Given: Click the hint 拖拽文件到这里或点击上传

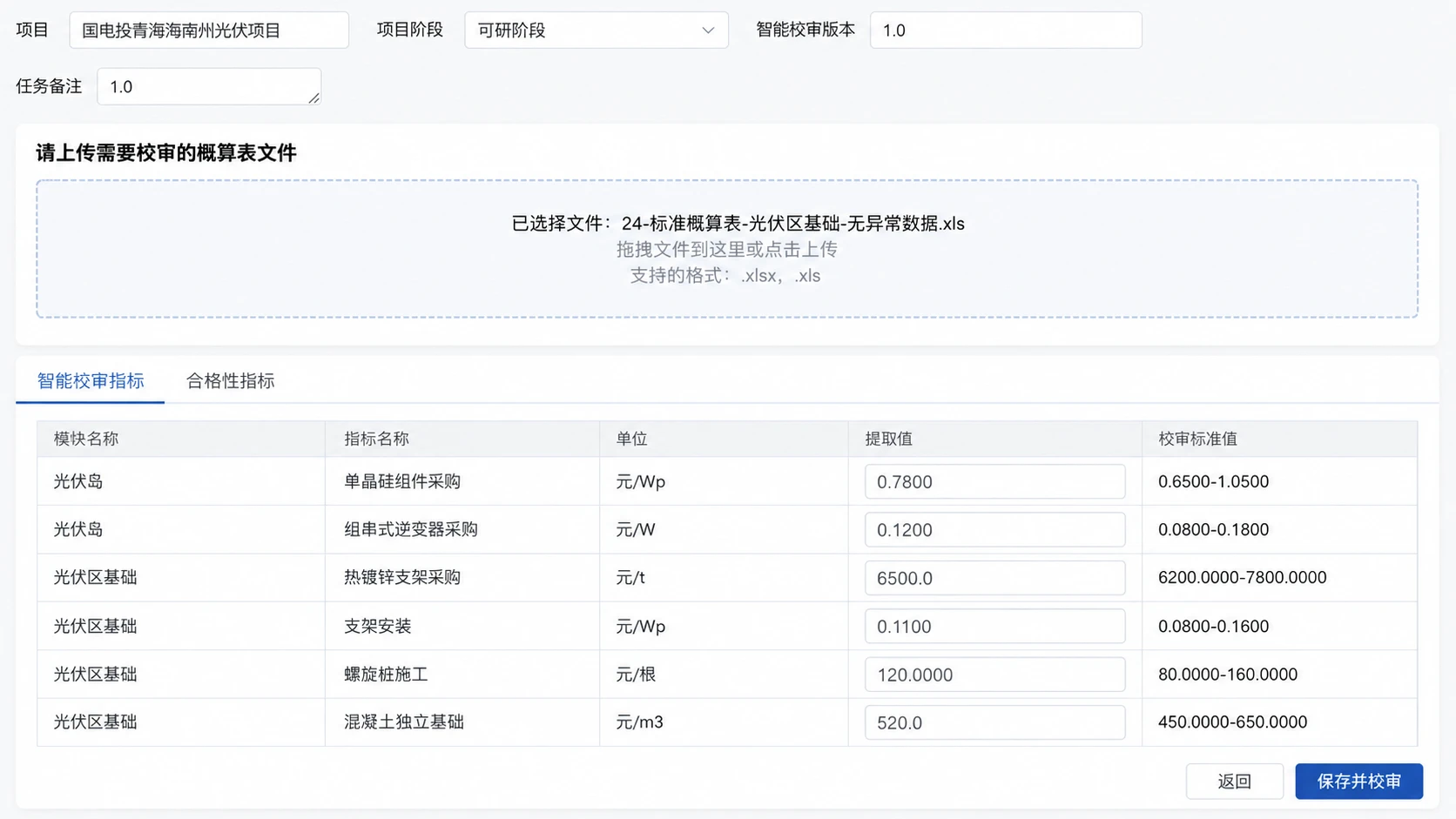Looking at the screenshot, I should pos(727,250).
